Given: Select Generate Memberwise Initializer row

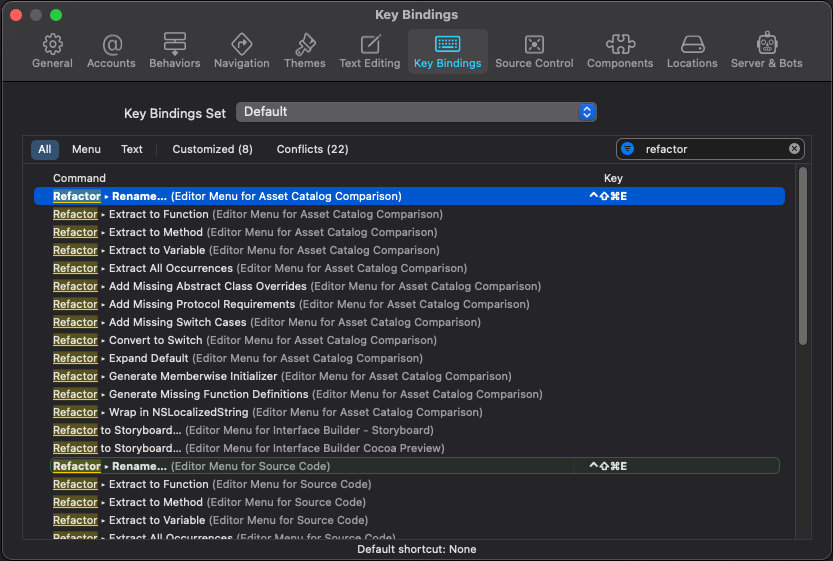Looking at the screenshot, I should [x=409, y=376].
